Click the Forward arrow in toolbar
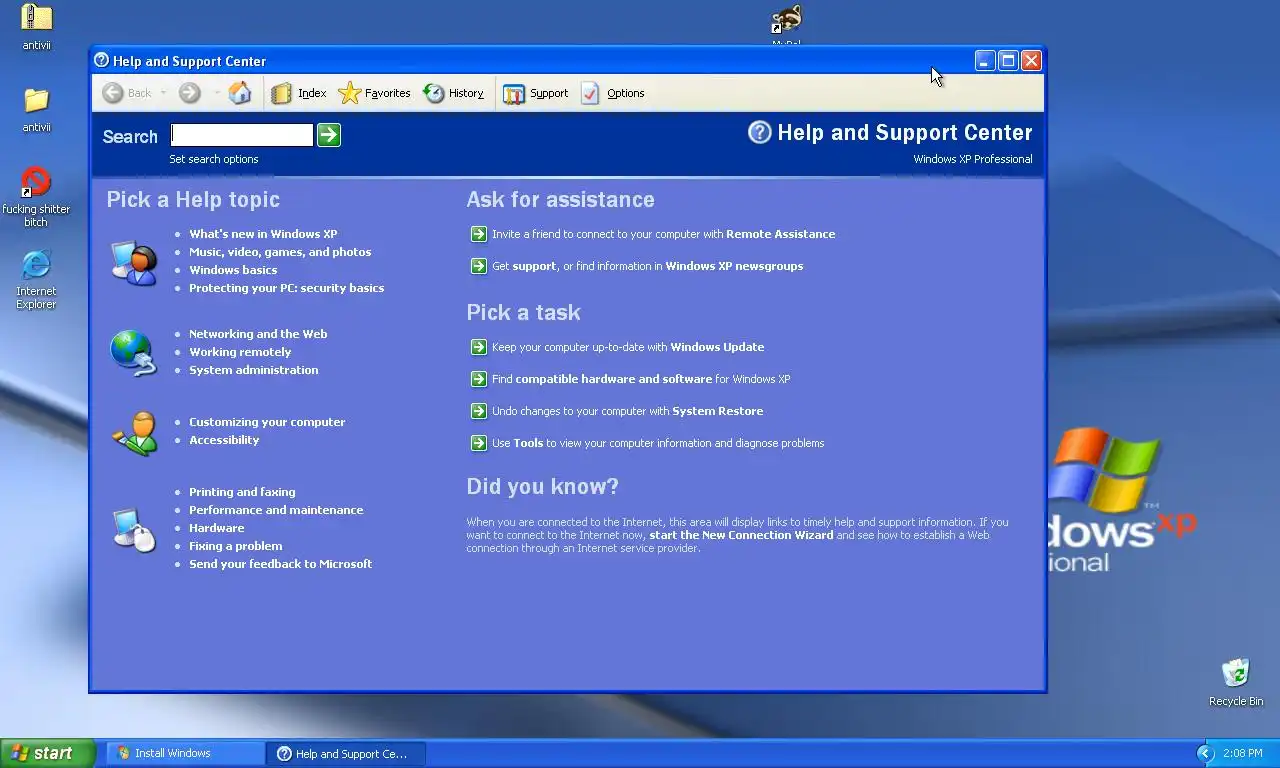This screenshot has width=1280, height=768. [189, 93]
